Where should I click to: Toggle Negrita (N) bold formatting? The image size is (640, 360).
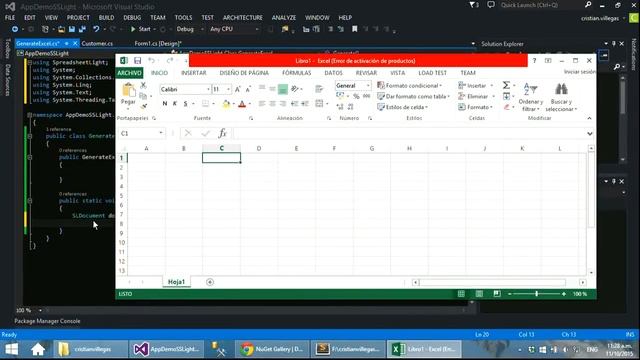tap(164, 104)
